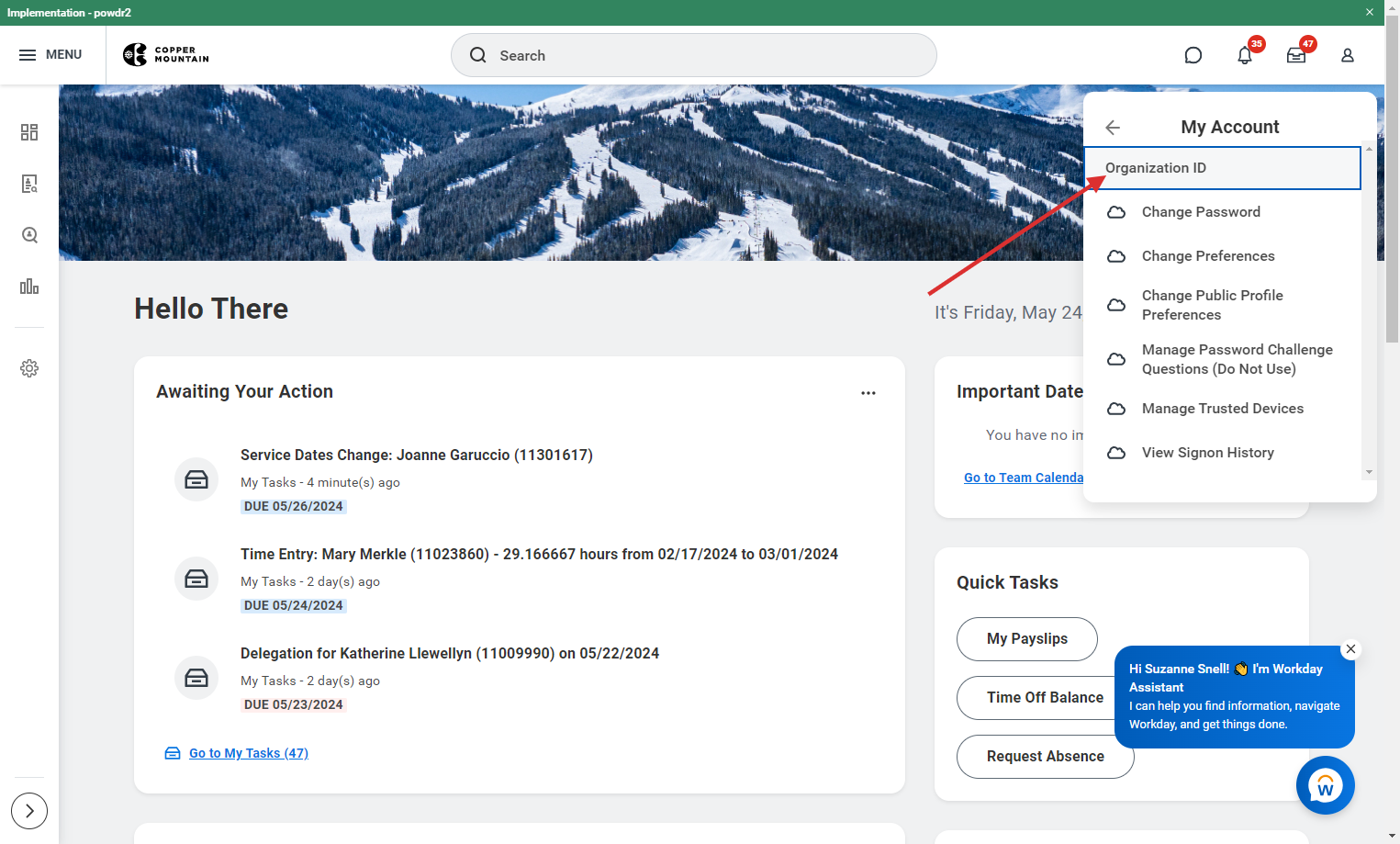
Task: Click the inbox icon beside Delegation task
Action: coord(196,678)
